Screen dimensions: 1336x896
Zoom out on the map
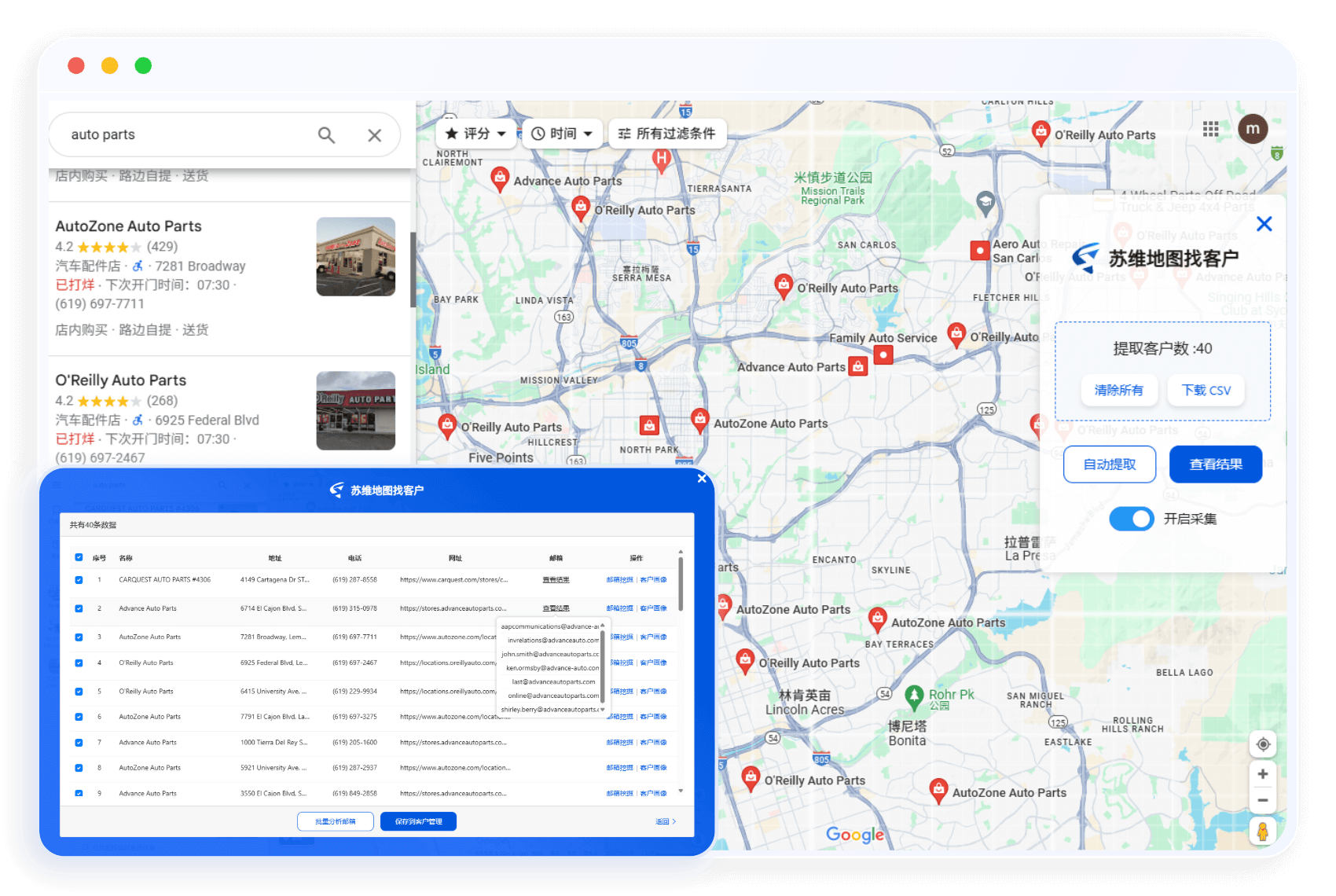click(1263, 800)
